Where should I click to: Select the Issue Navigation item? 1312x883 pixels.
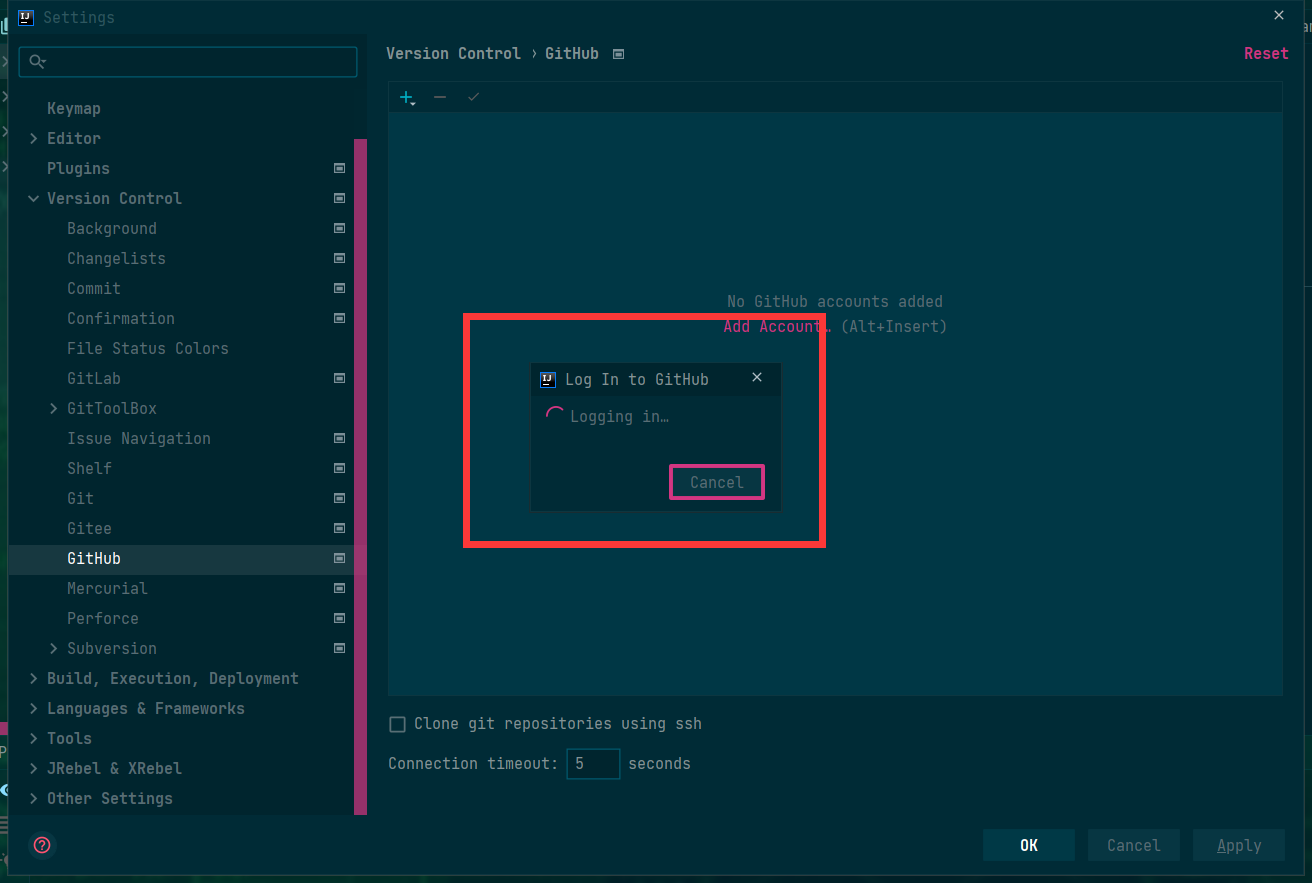pos(139,438)
